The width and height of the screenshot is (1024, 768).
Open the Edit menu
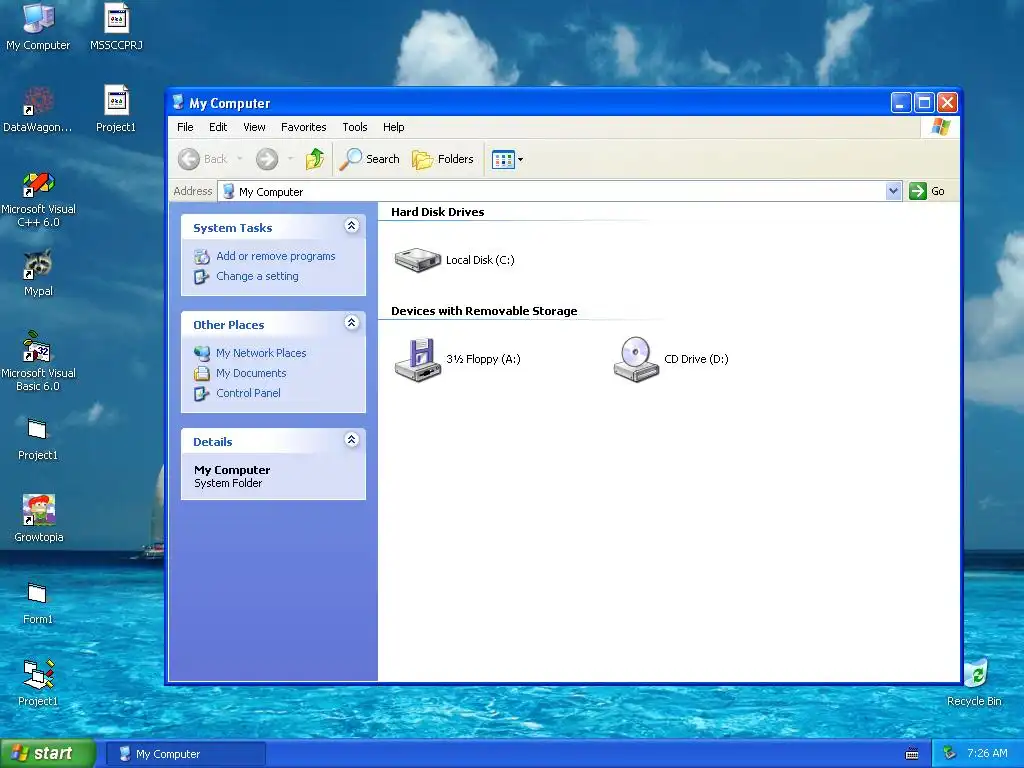click(218, 127)
